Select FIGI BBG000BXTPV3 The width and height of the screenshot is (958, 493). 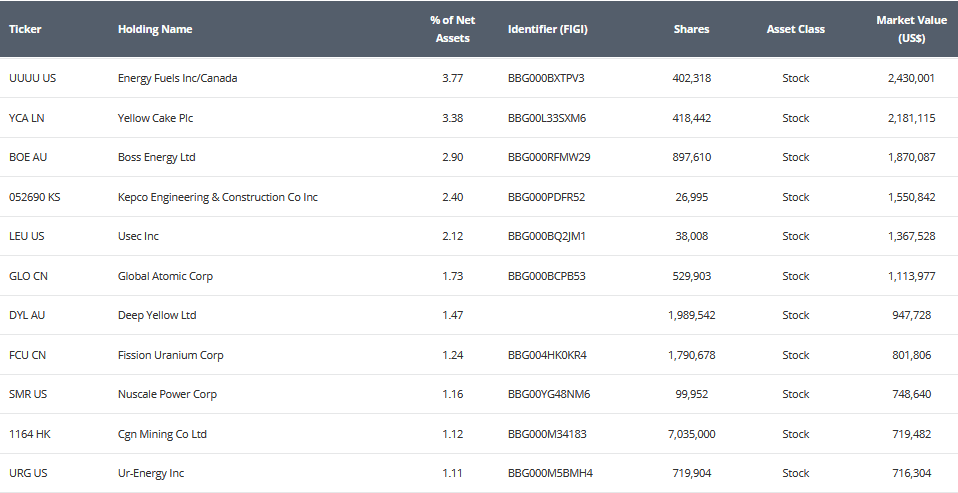coord(546,78)
